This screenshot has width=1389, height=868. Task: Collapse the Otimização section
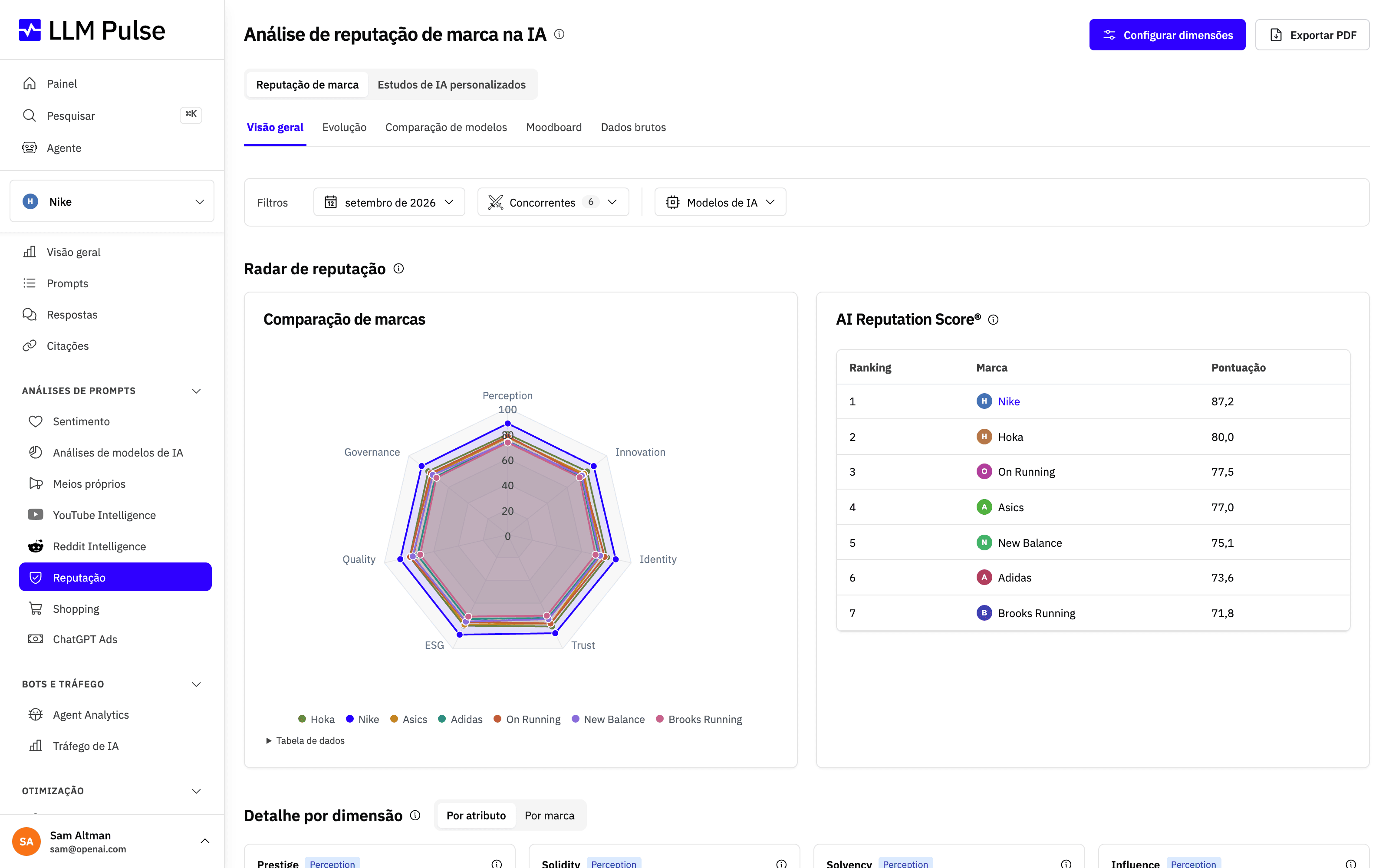(196, 791)
